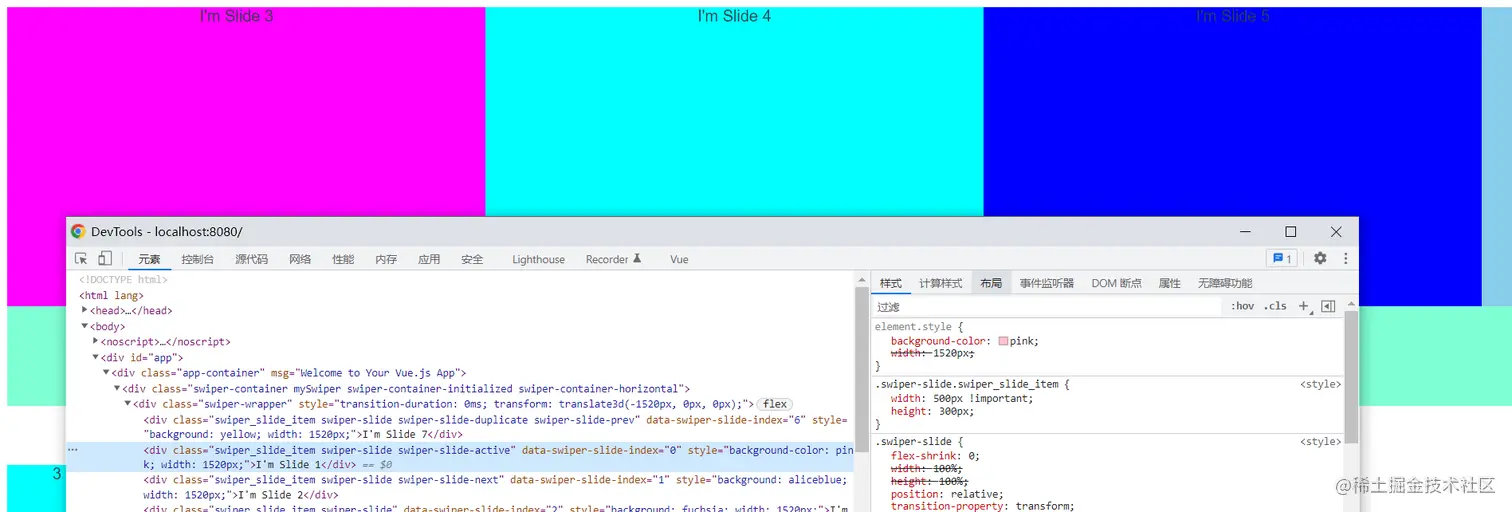Select the 样式 (Styles) sidebar tab
1512x512 pixels.
coord(890,283)
